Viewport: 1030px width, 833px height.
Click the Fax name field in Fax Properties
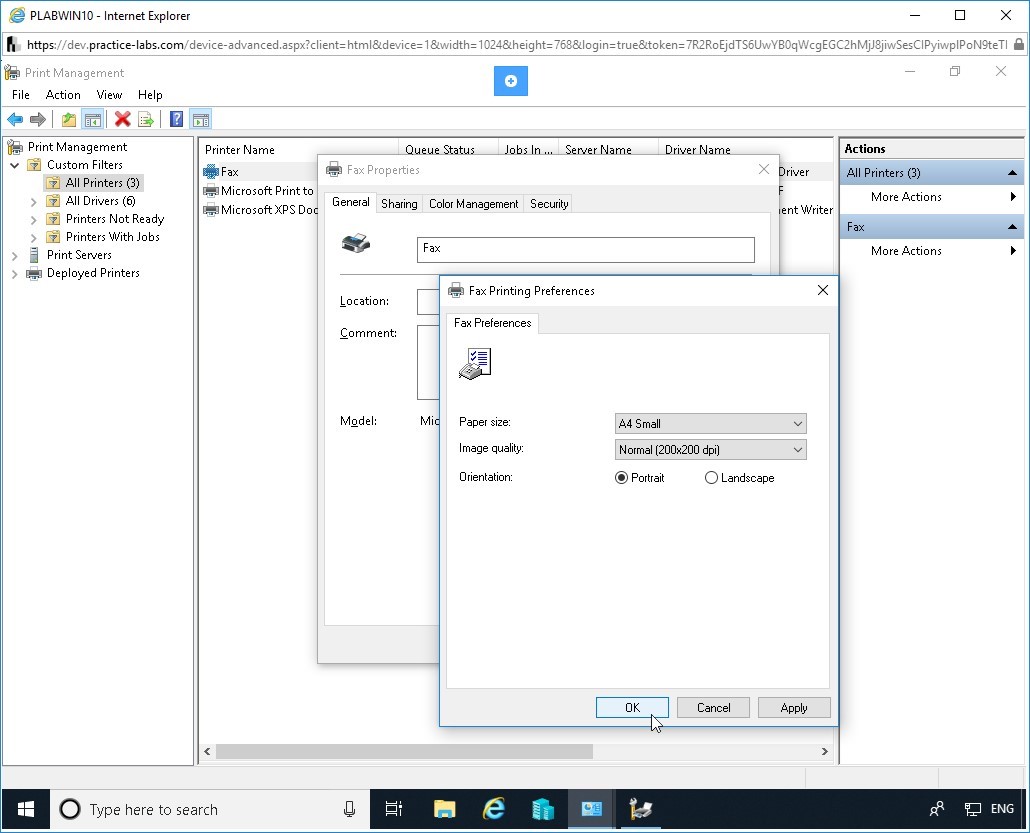click(585, 250)
